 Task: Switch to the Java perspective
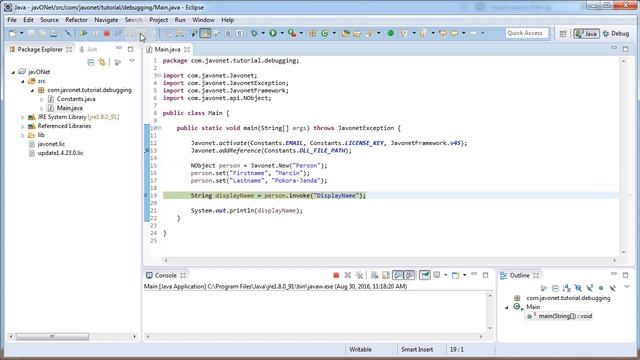point(586,33)
